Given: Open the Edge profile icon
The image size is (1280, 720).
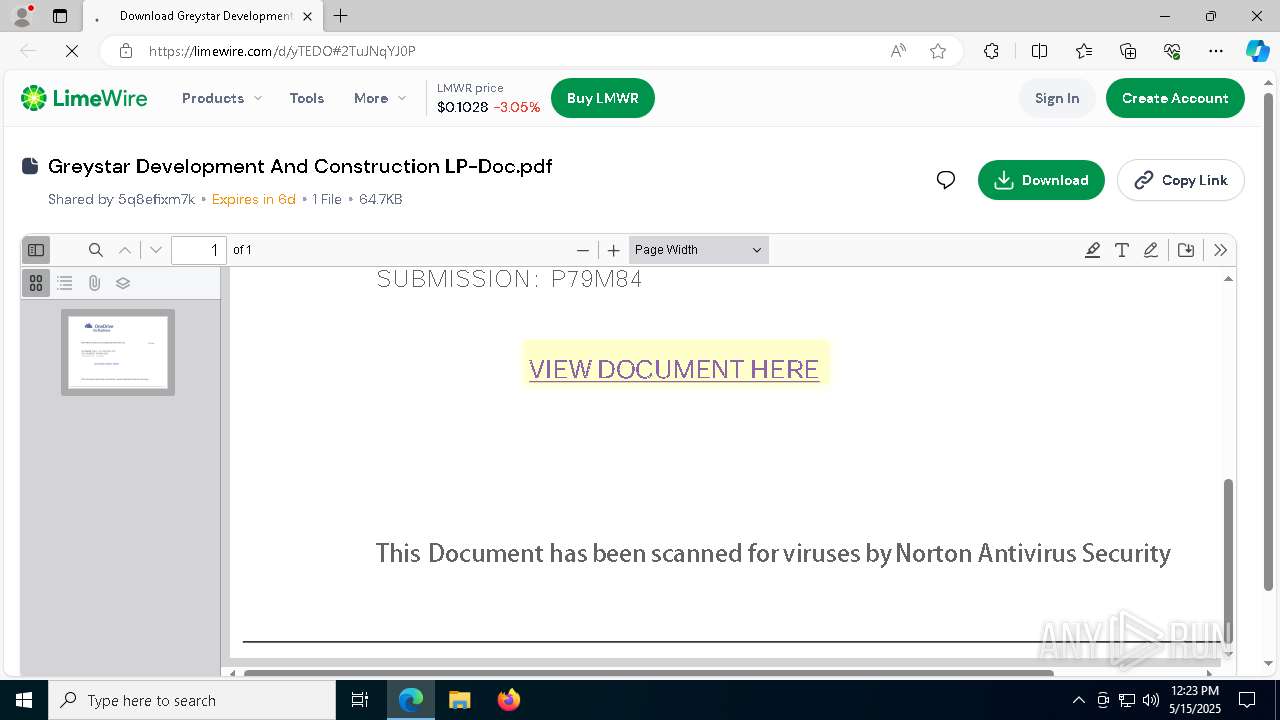Looking at the screenshot, I should [22, 16].
